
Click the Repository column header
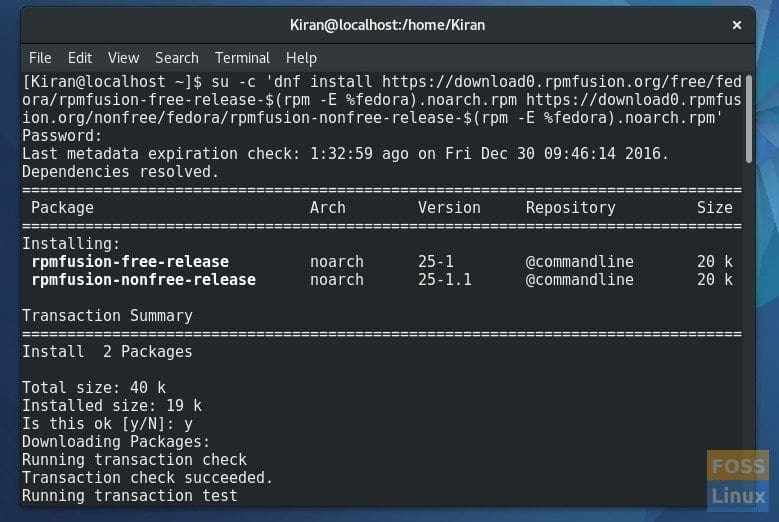coord(571,208)
